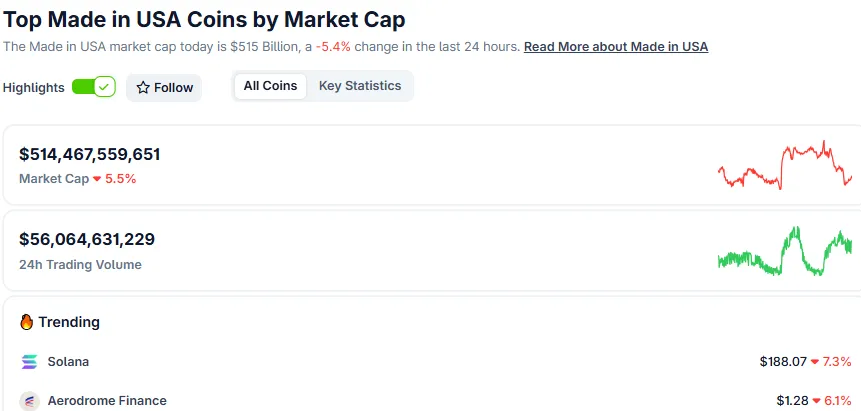Click red down arrow next to Solana's price
This screenshot has width=861, height=411.
click(x=815, y=361)
